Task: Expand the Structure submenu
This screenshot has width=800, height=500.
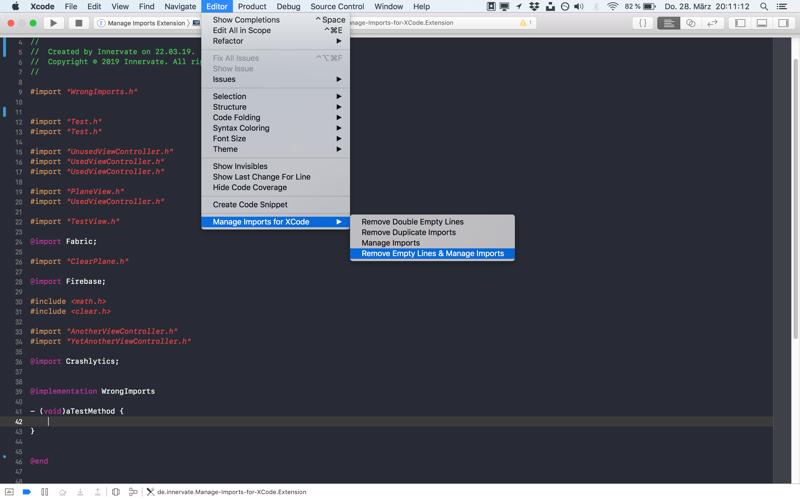Action: pos(276,107)
